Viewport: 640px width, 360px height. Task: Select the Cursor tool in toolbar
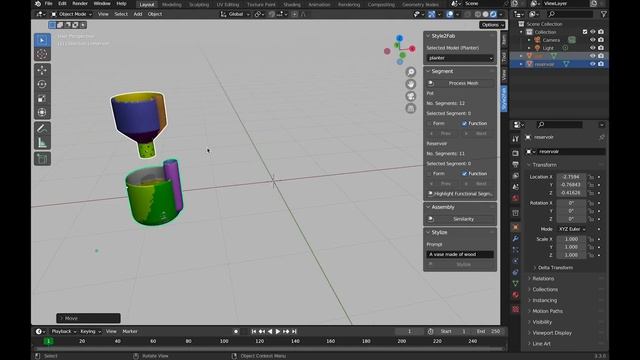coord(42,54)
